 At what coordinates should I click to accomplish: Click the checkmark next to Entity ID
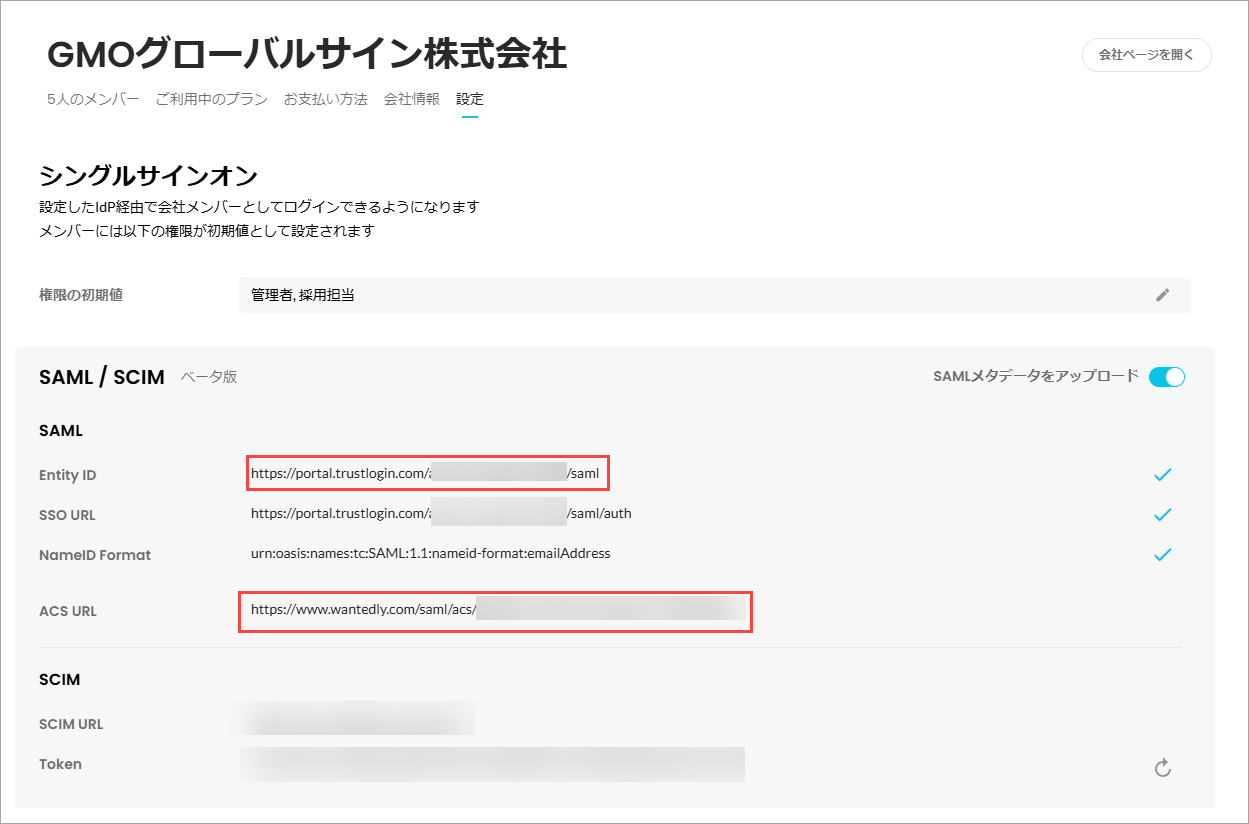coord(1162,475)
